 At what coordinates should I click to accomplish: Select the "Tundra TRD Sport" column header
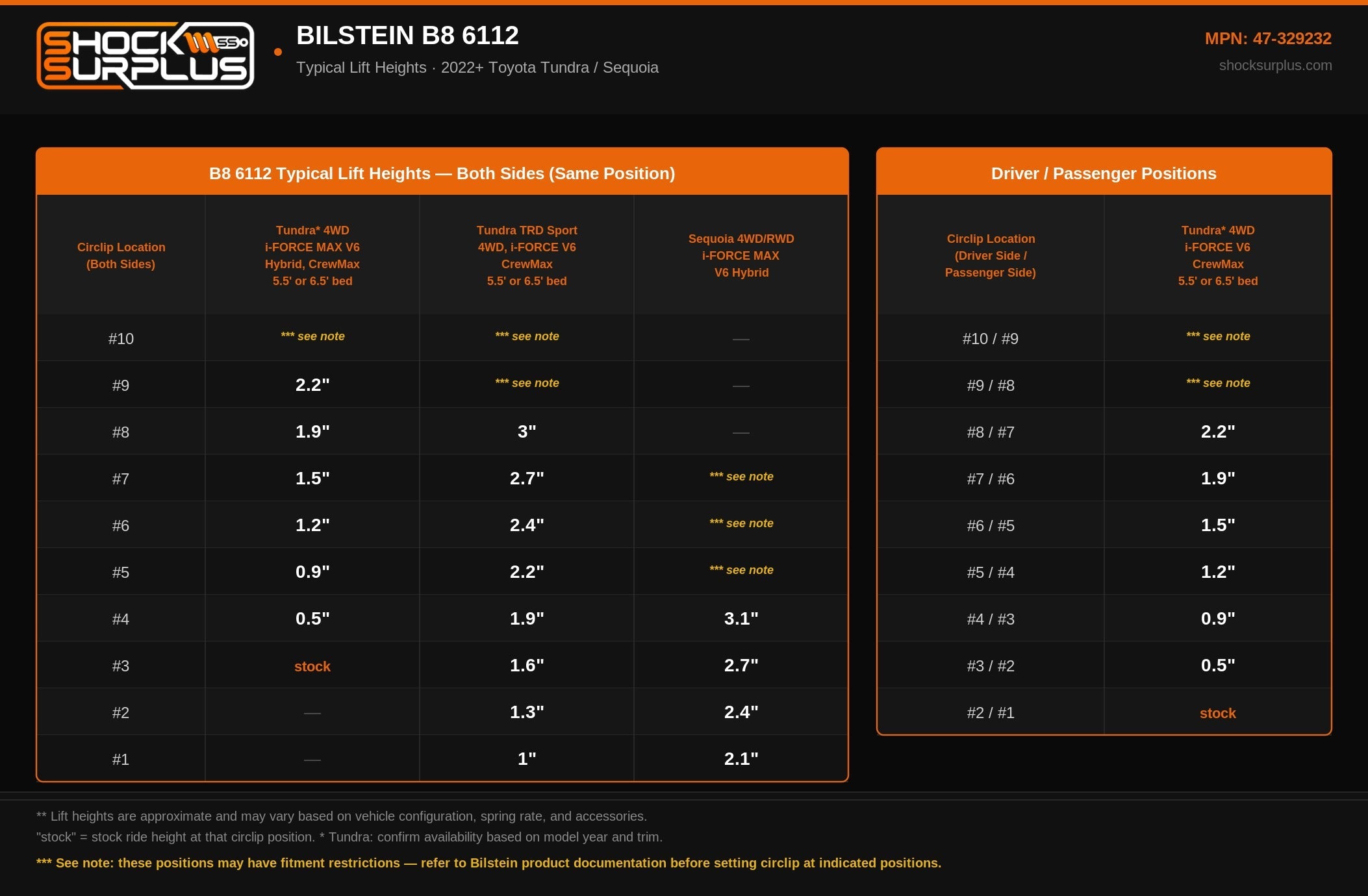527,256
